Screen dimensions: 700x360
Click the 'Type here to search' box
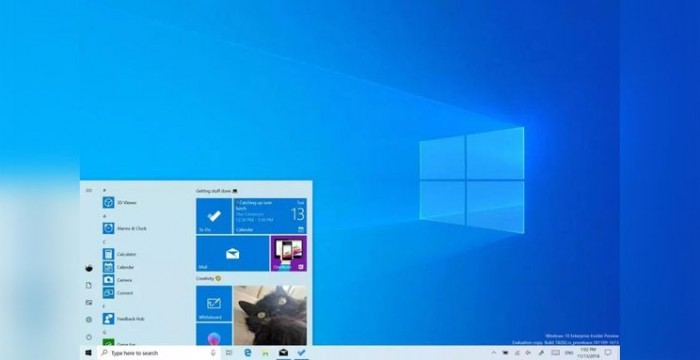pos(159,353)
